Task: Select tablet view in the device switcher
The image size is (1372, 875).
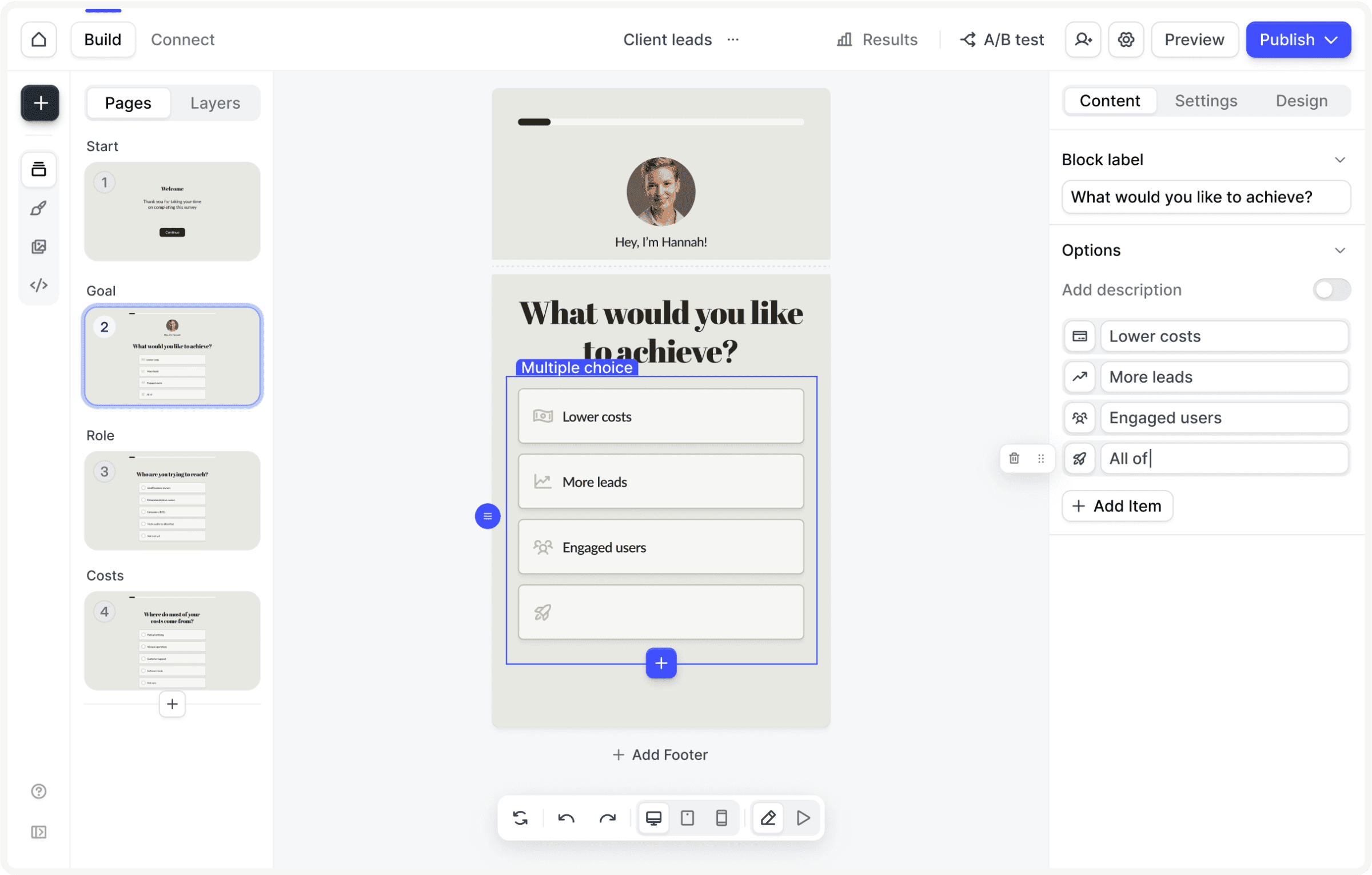Action: pos(688,818)
